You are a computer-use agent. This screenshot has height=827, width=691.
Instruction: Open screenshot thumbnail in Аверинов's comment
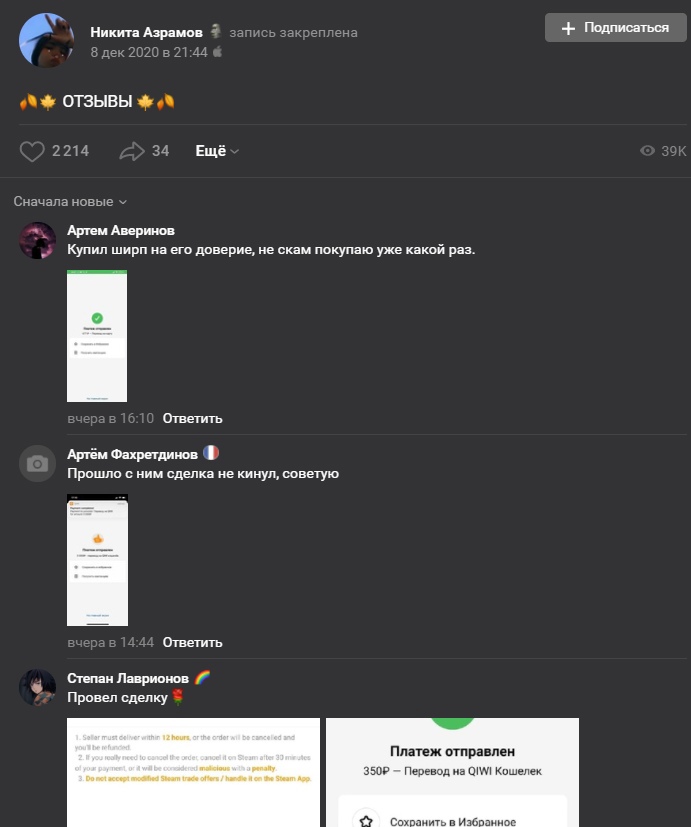point(97,336)
